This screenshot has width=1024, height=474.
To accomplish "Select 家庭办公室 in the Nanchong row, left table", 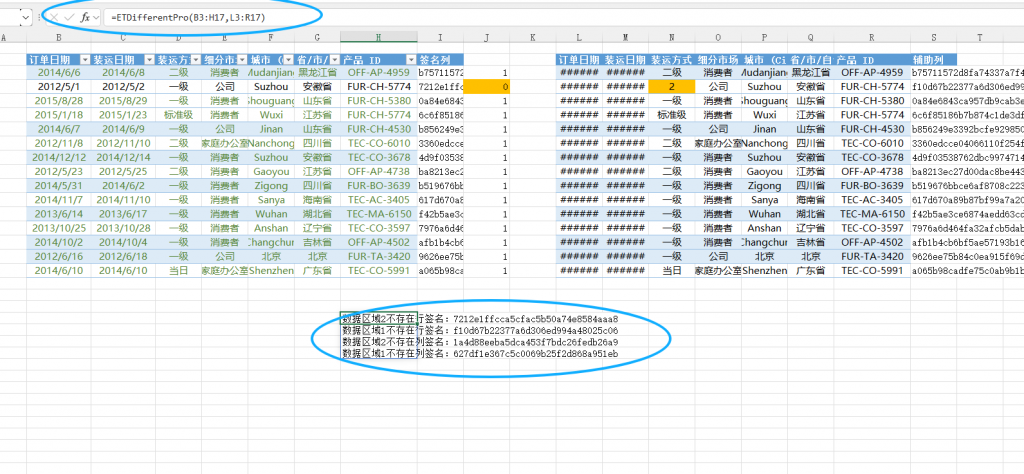I will click(x=225, y=143).
